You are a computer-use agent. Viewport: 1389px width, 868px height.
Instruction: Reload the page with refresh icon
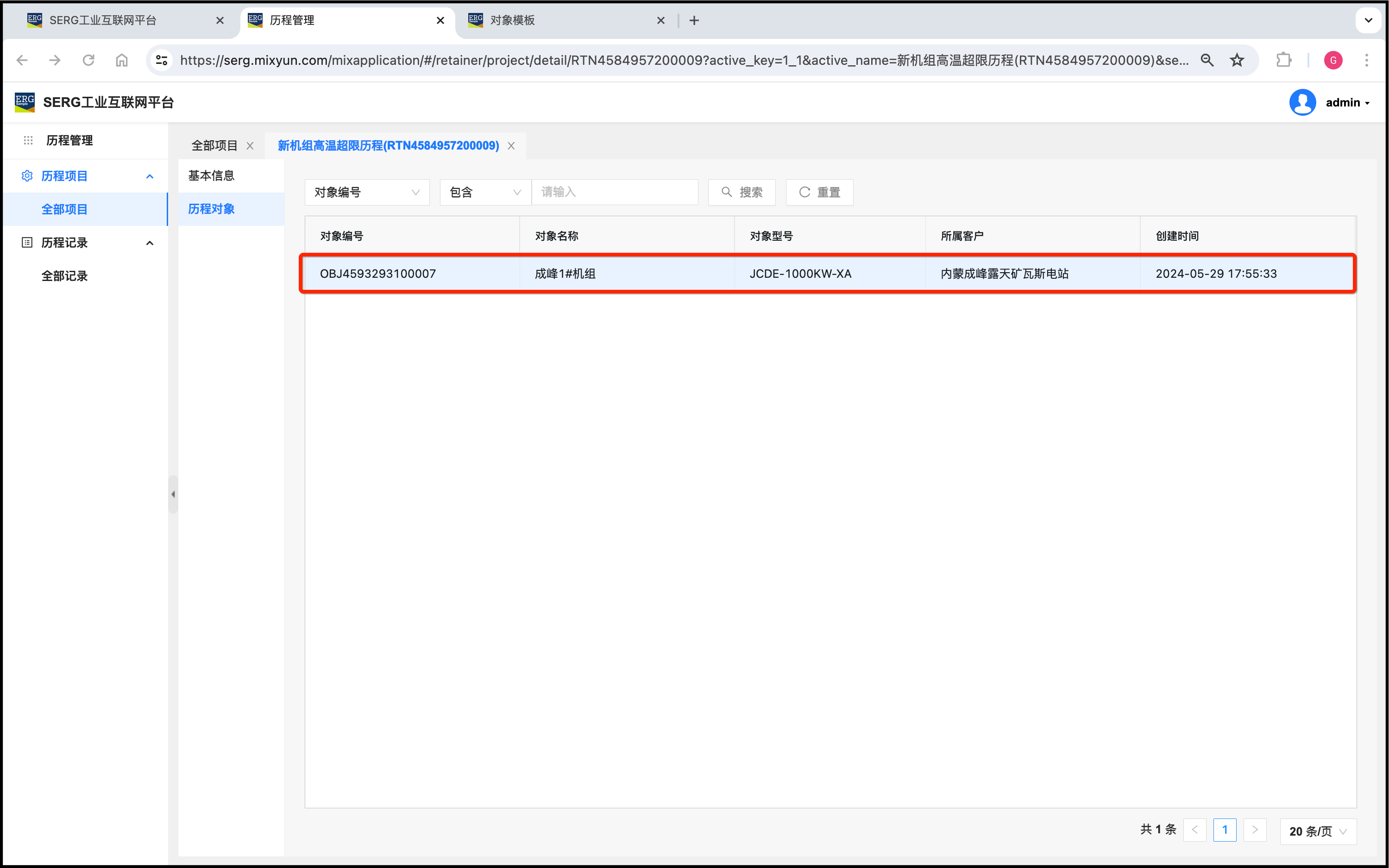point(88,60)
